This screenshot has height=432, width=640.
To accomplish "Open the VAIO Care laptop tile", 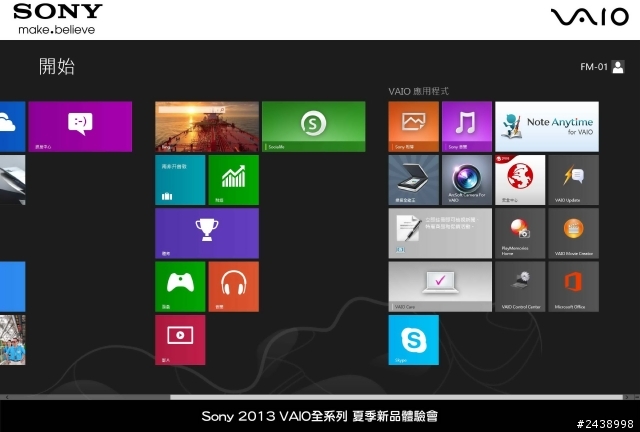I will (440, 287).
